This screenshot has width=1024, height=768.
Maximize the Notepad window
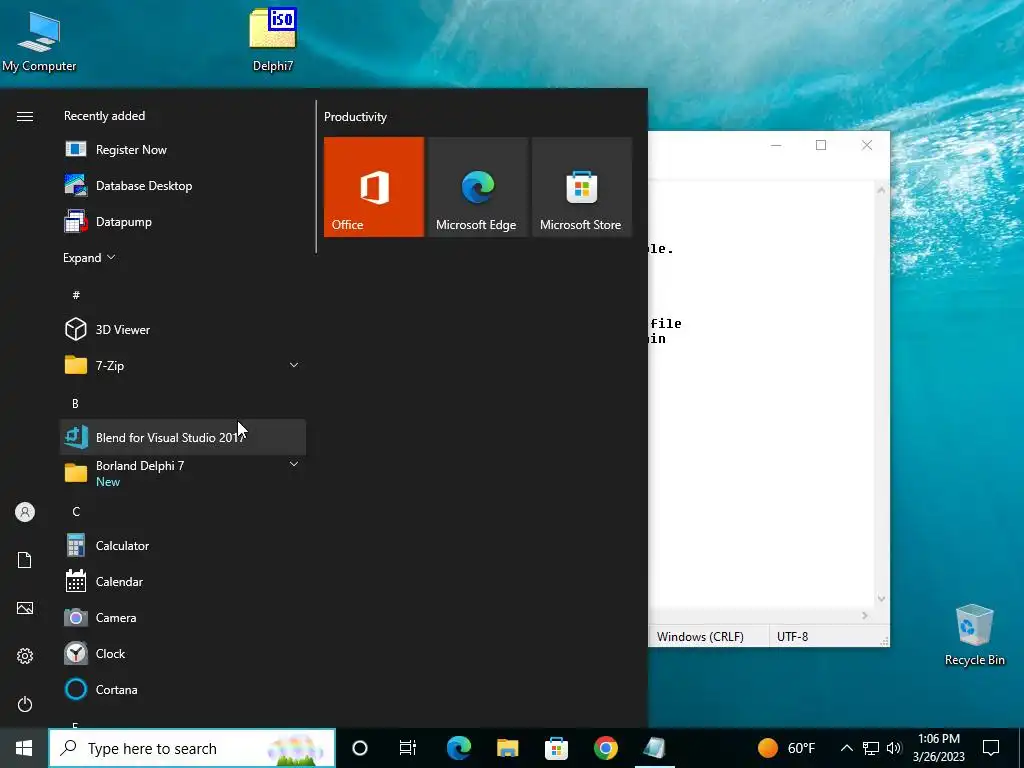(x=821, y=145)
